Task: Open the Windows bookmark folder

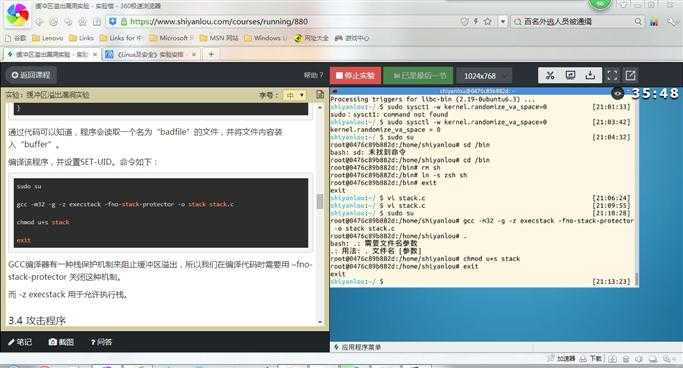Action: pyautogui.click(x=266, y=38)
